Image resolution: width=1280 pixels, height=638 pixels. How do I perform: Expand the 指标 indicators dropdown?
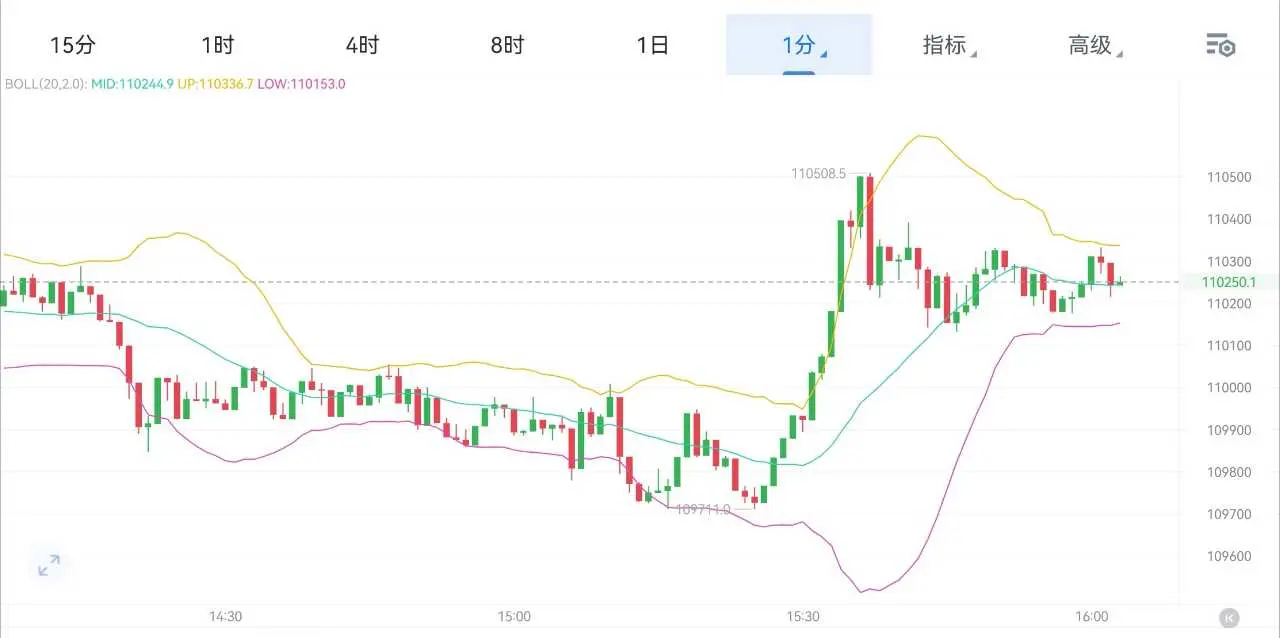949,45
